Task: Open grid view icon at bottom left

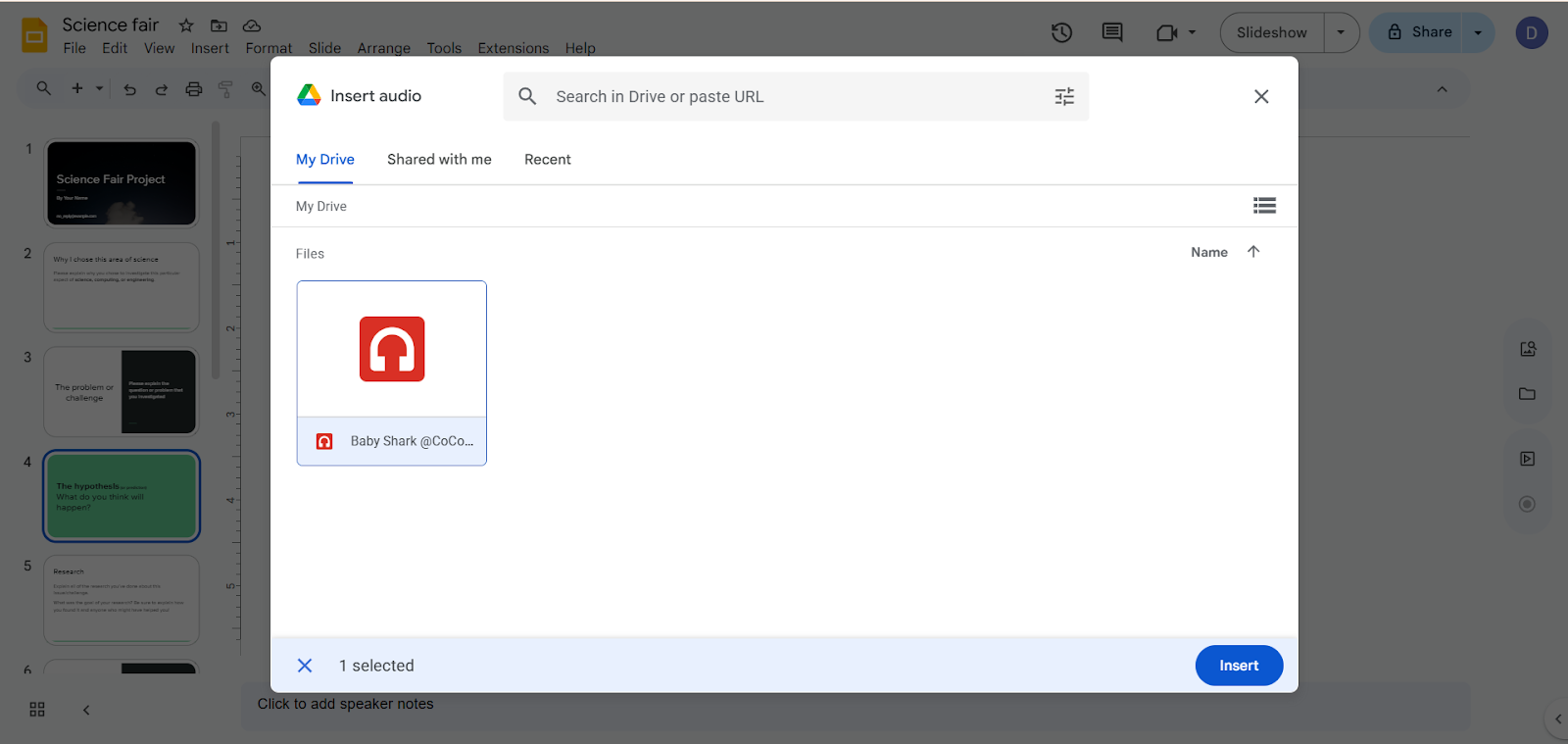Action: click(x=37, y=710)
